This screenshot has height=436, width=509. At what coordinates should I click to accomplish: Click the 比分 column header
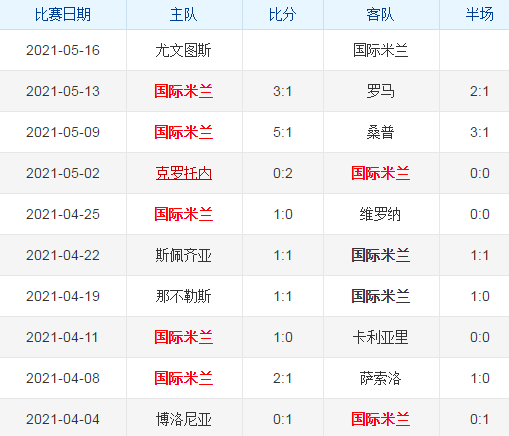283,15
